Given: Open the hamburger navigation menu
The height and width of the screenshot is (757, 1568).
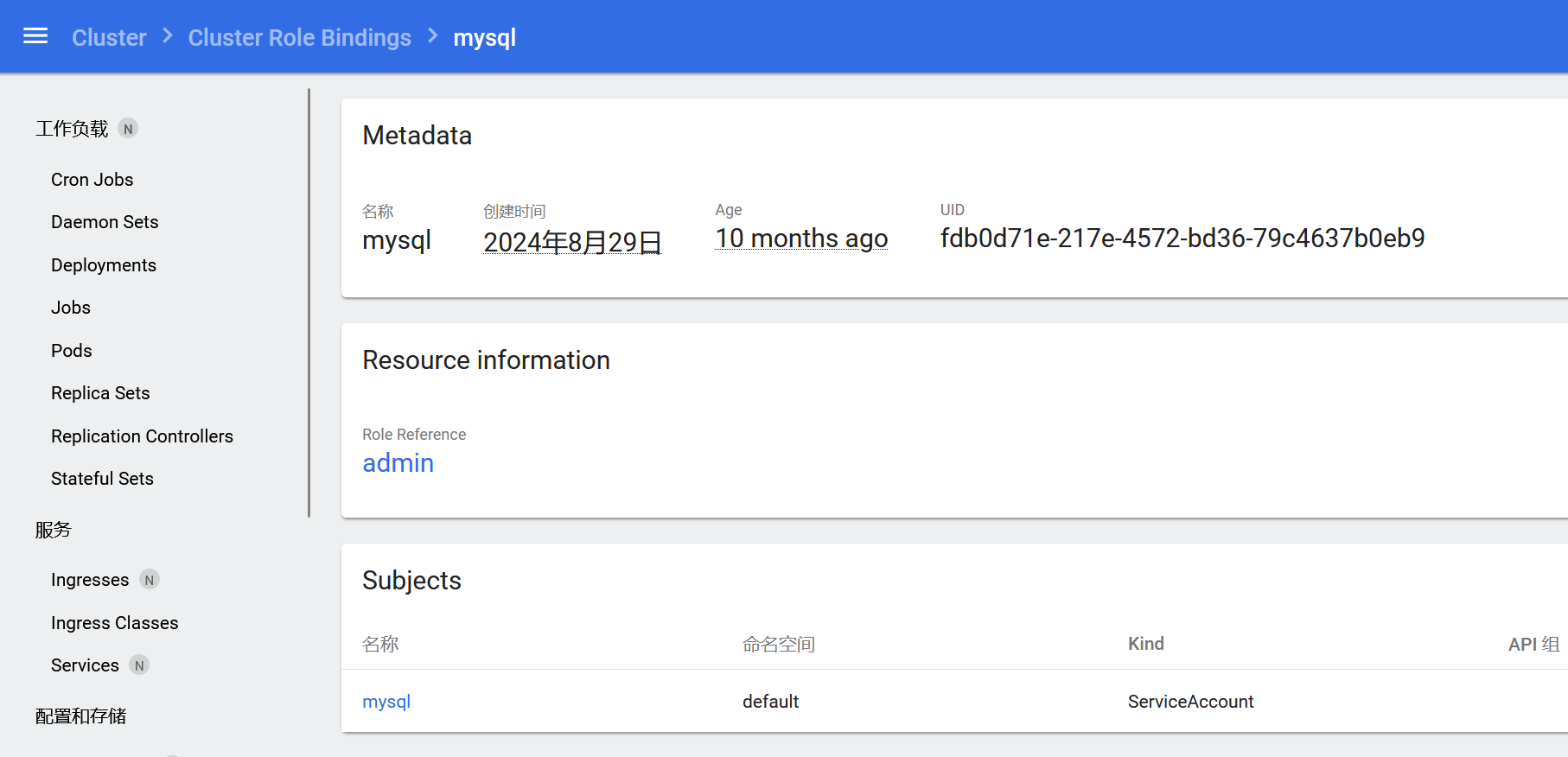Looking at the screenshot, I should [x=35, y=36].
